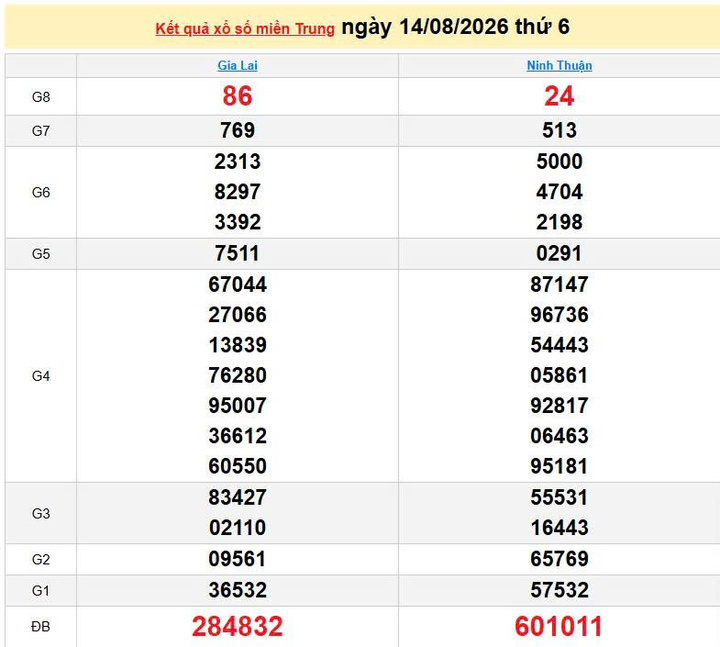Open the Gia Lai province link
Image resolution: width=720 pixels, height=647 pixels.
(x=237, y=66)
